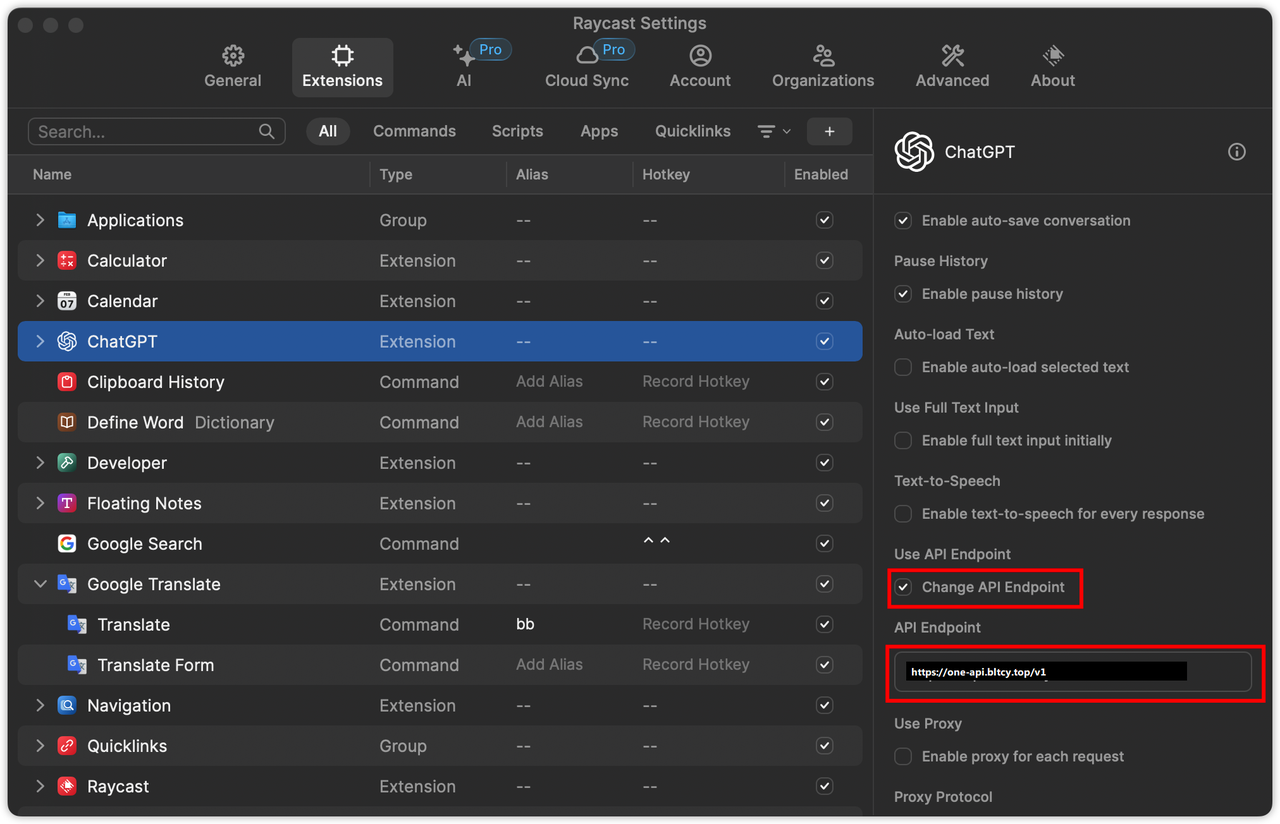The height and width of the screenshot is (824, 1280).
Task: Expand the Floating Notes extension
Action: pyautogui.click(x=40, y=503)
